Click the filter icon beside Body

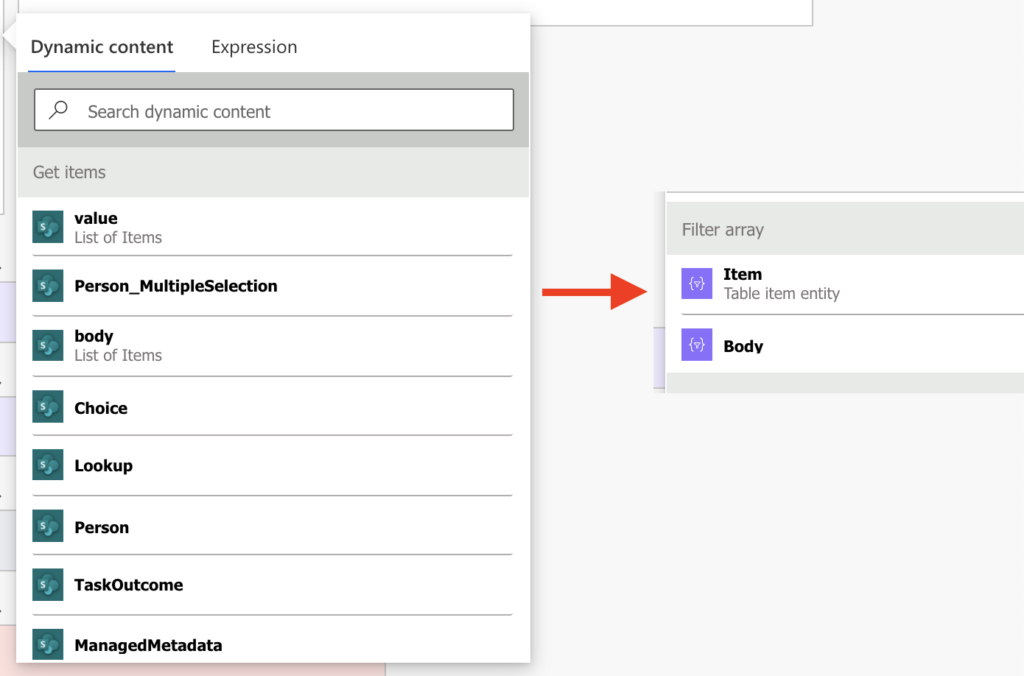coord(697,344)
